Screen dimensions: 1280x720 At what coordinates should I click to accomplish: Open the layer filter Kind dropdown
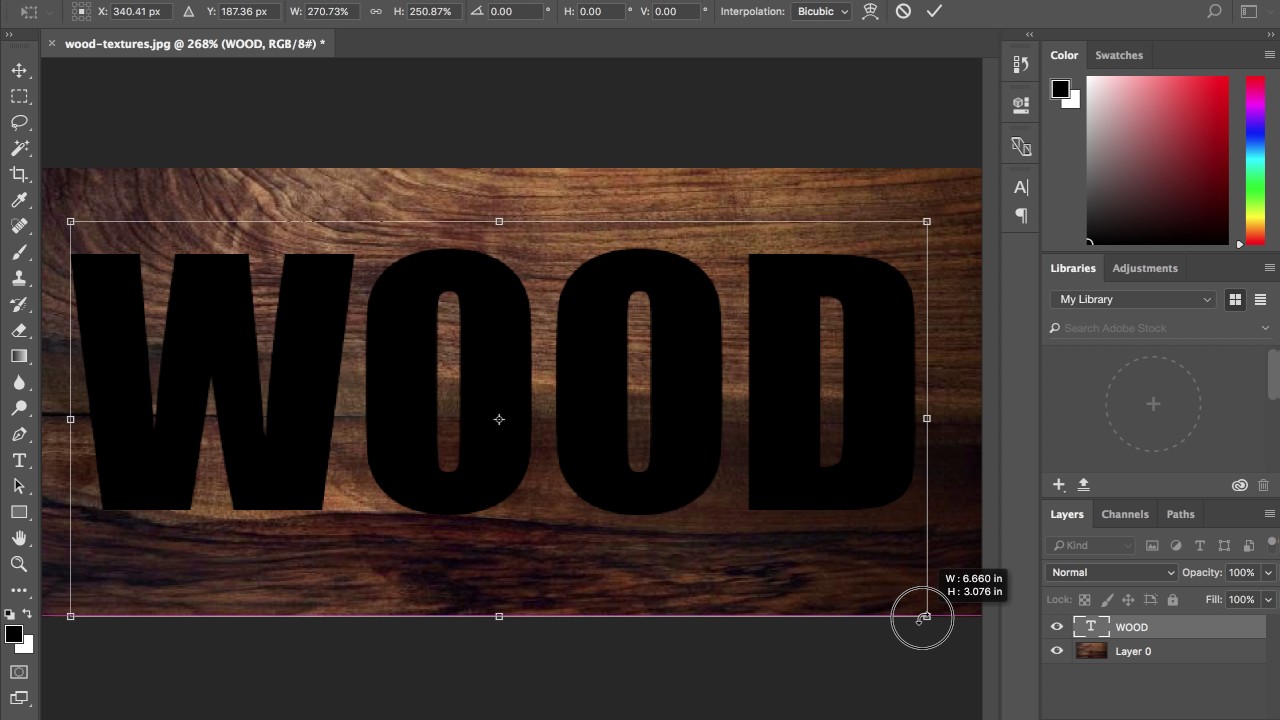[x=1091, y=545]
